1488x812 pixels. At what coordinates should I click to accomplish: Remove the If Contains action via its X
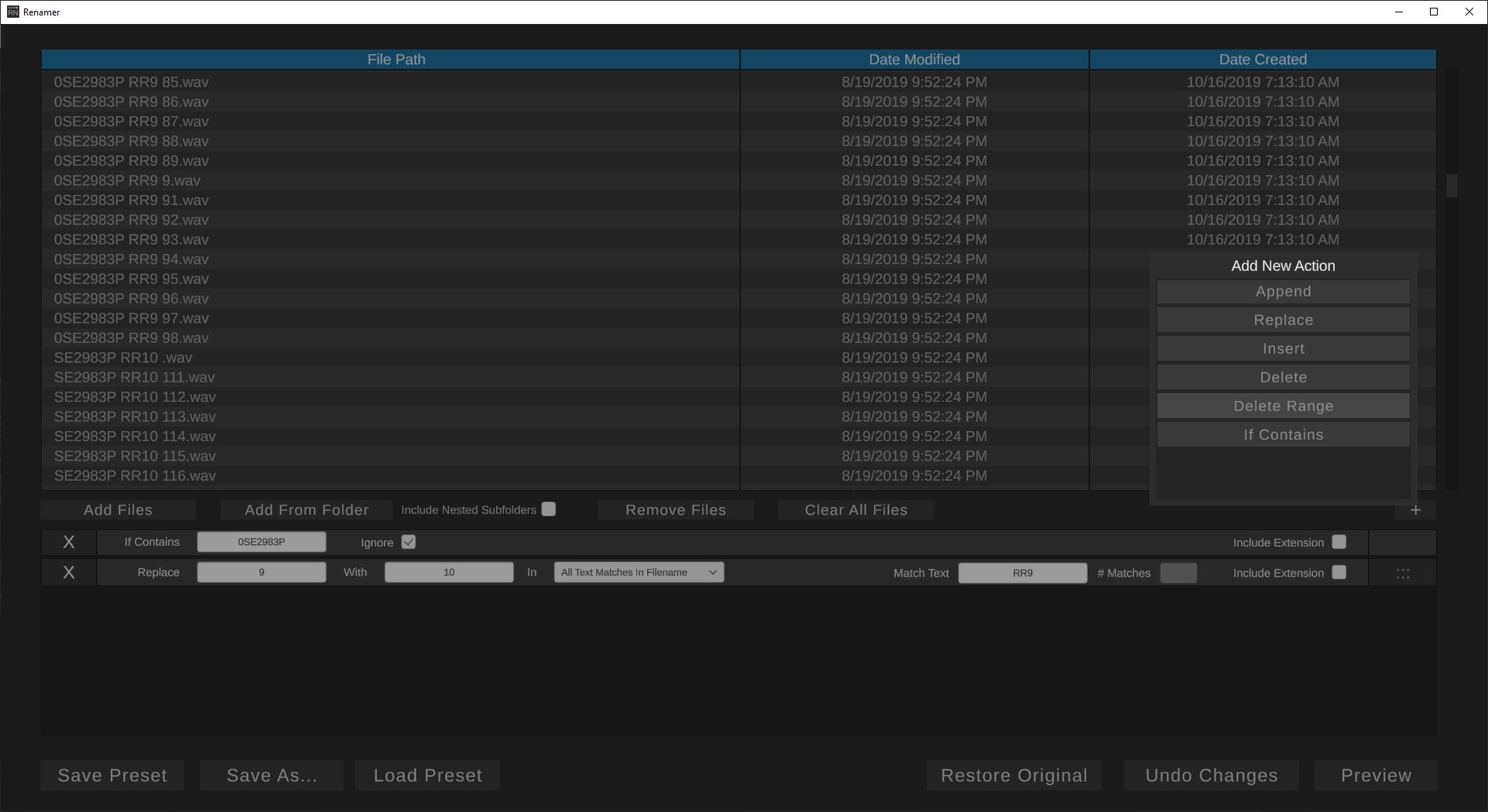[68, 541]
